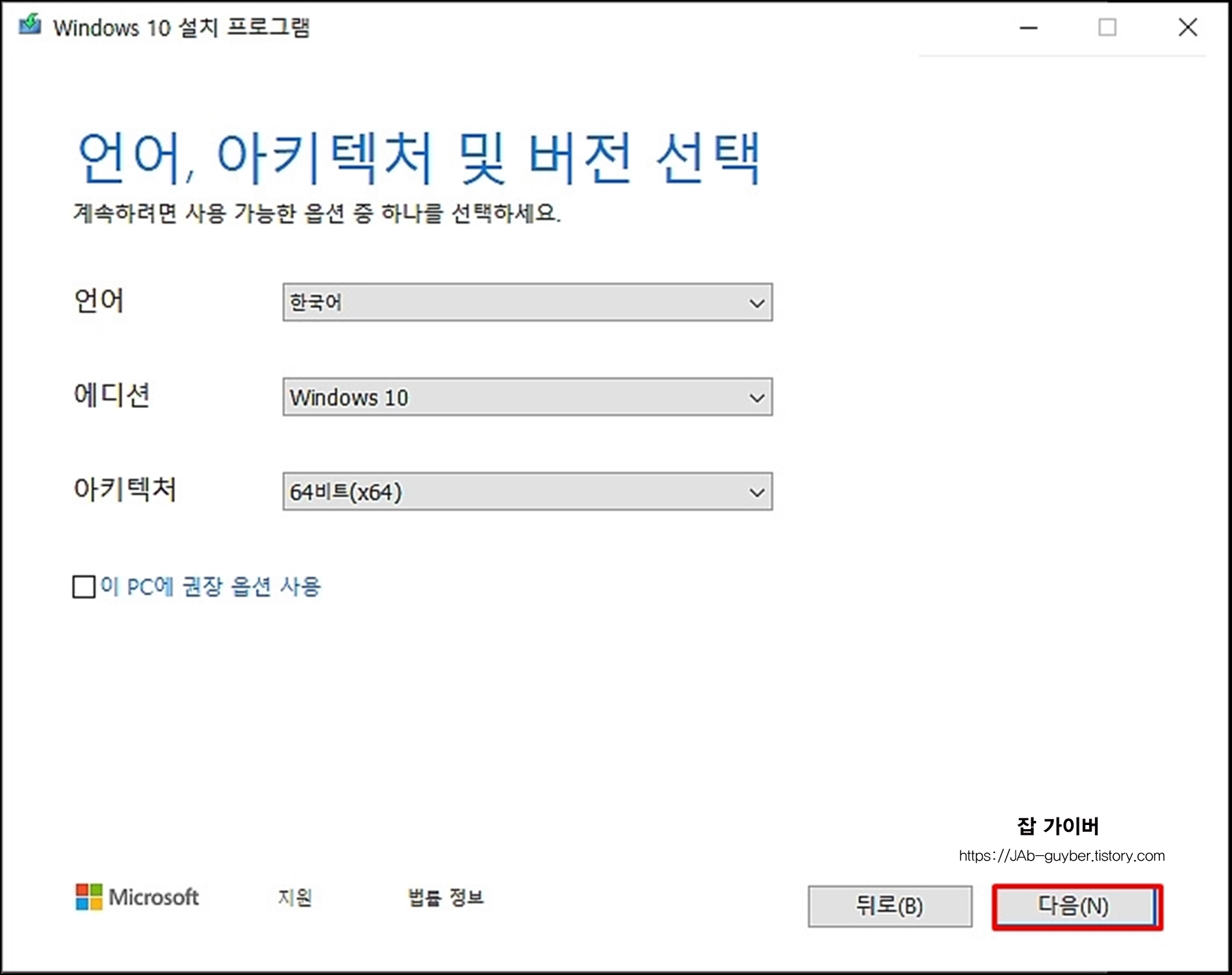Enable '이 PC에 권장 옵션 사용' checkbox
Image resolution: width=1232 pixels, height=975 pixels.
(x=84, y=587)
